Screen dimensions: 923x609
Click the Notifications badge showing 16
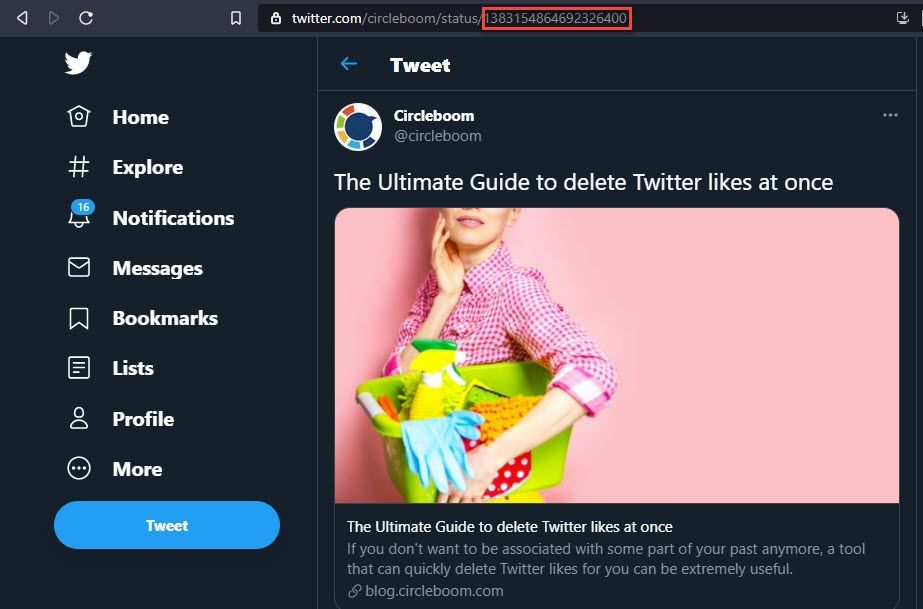81,207
